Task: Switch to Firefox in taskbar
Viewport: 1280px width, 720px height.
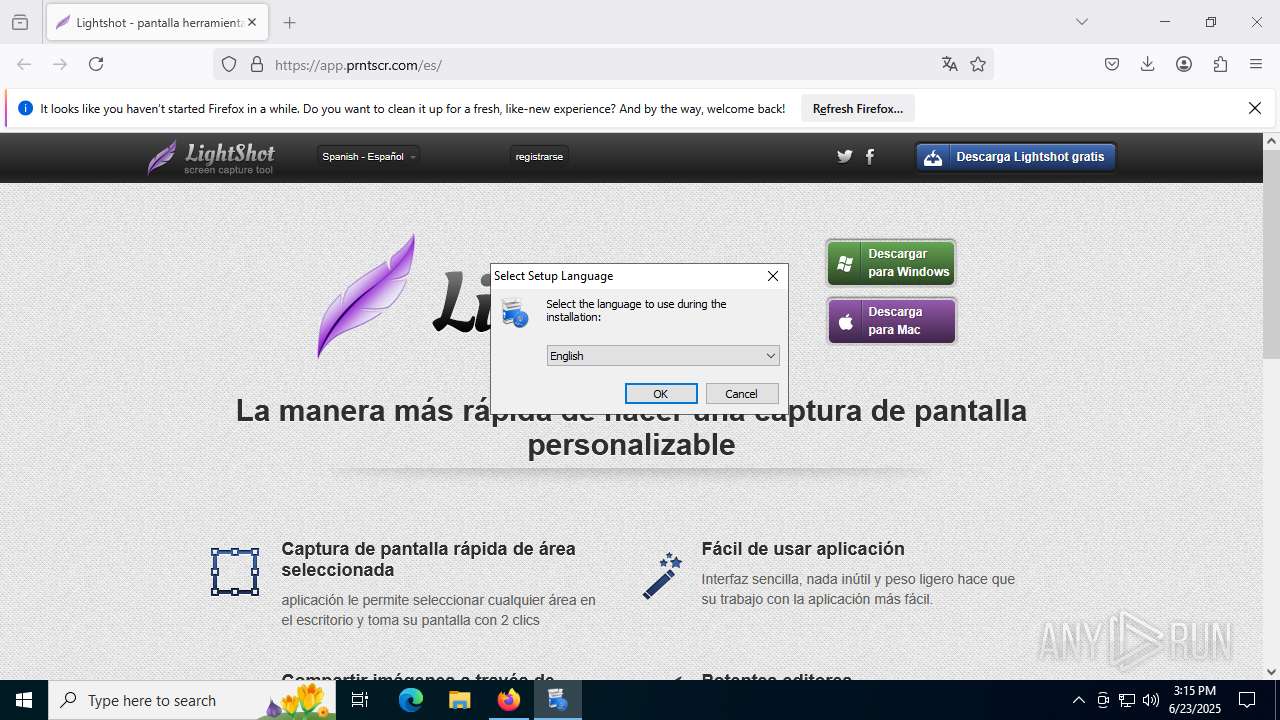Action: click(x=509, y=700)
